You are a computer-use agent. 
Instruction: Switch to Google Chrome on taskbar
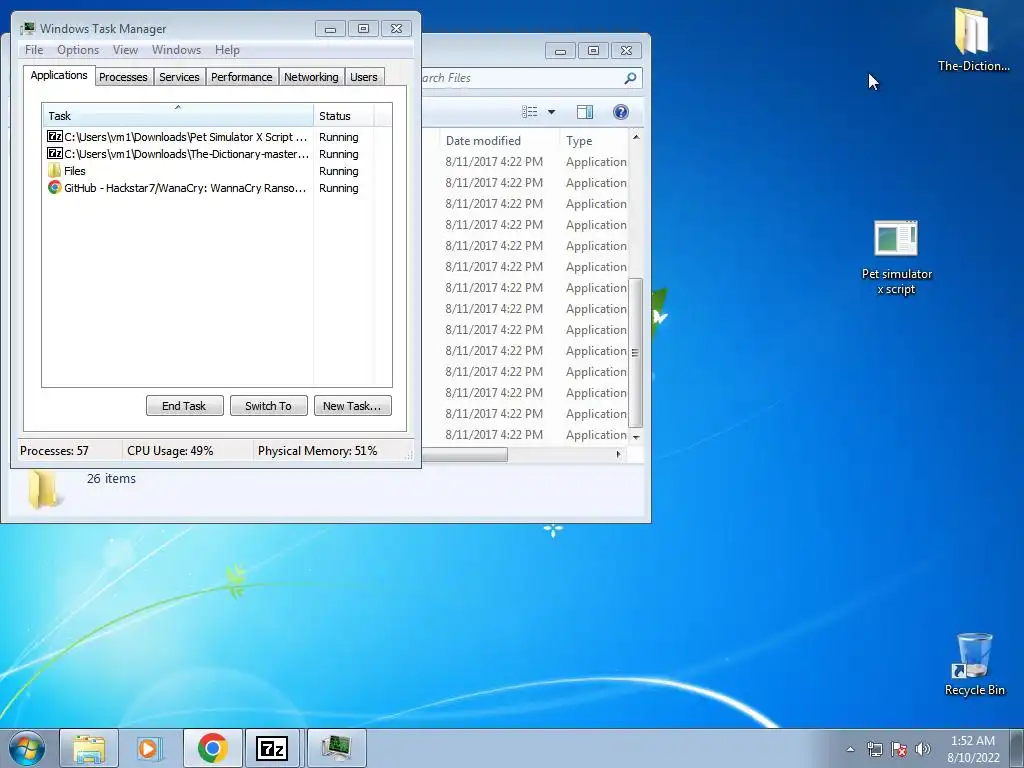(x=212, y=748)
